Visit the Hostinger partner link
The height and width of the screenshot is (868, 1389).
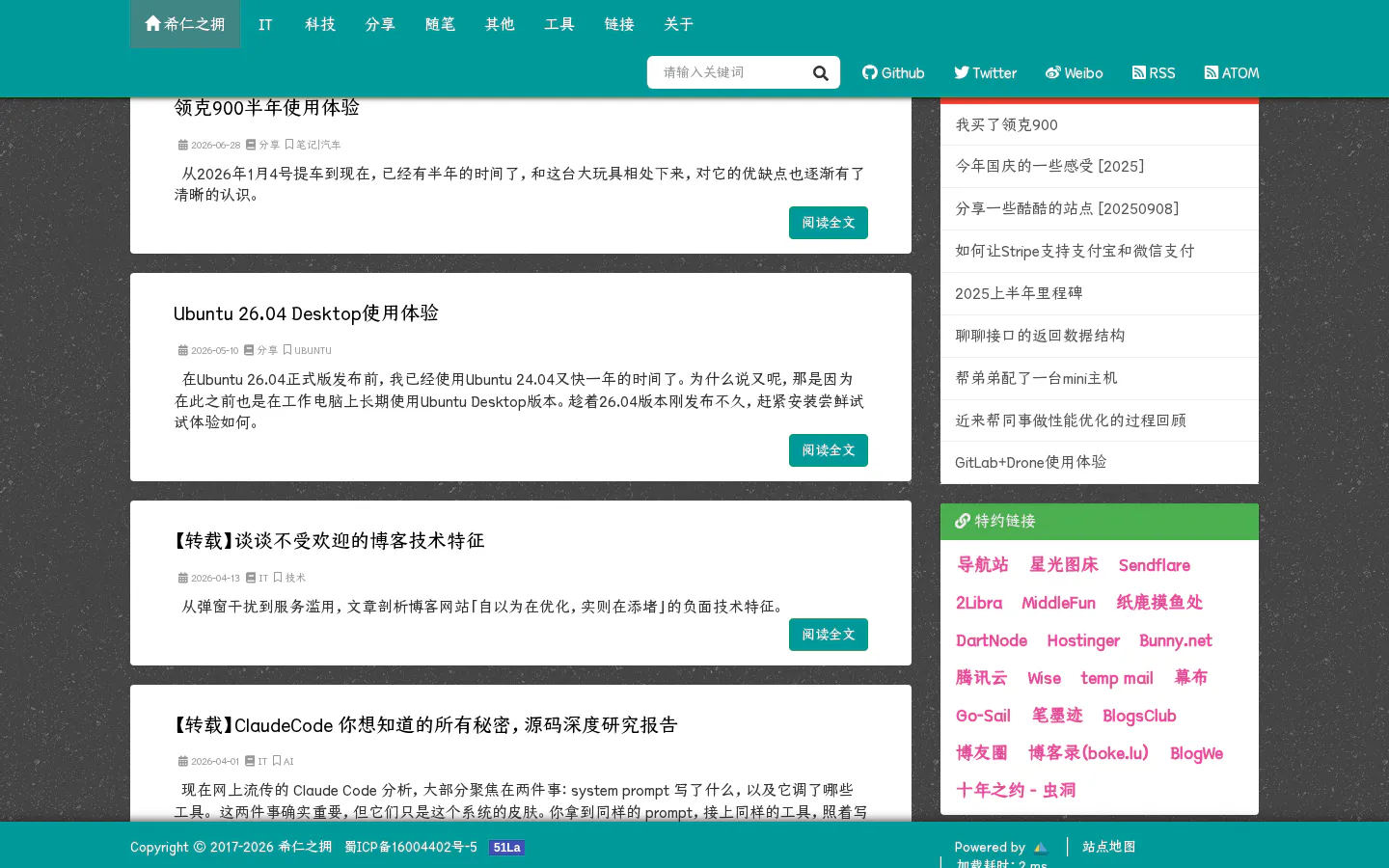(1083, 640)
